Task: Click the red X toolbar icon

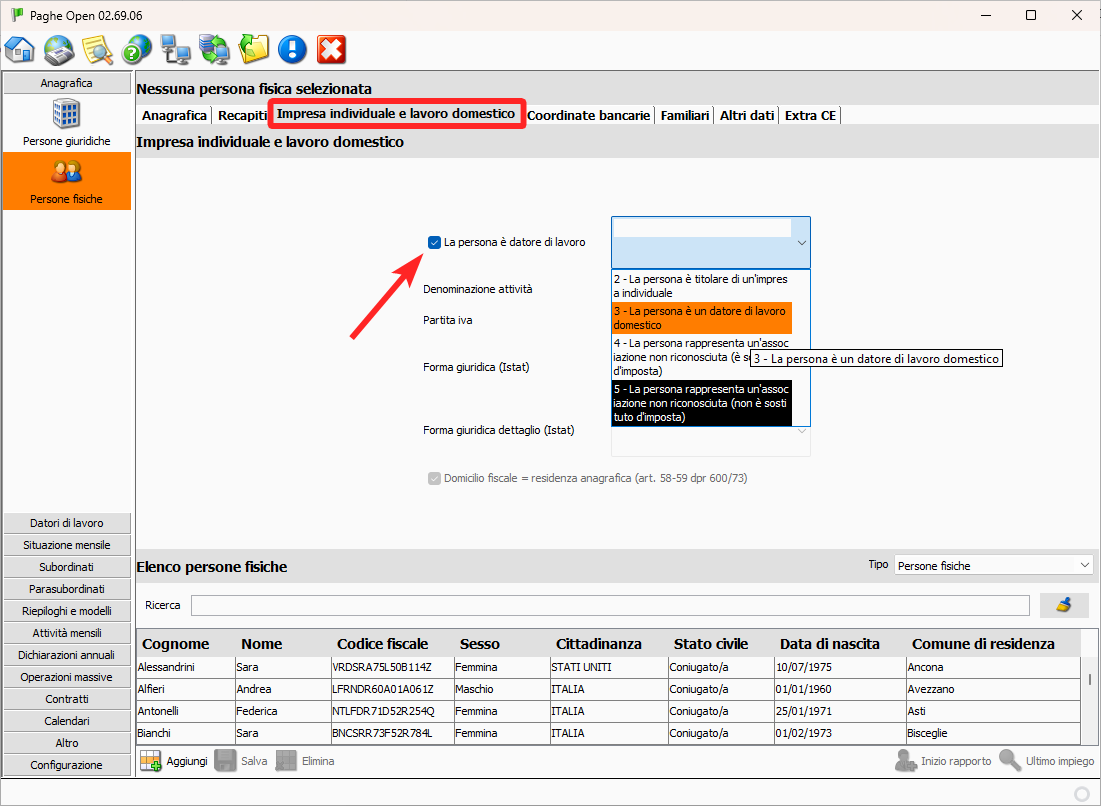Action: [x=331, y=48]
